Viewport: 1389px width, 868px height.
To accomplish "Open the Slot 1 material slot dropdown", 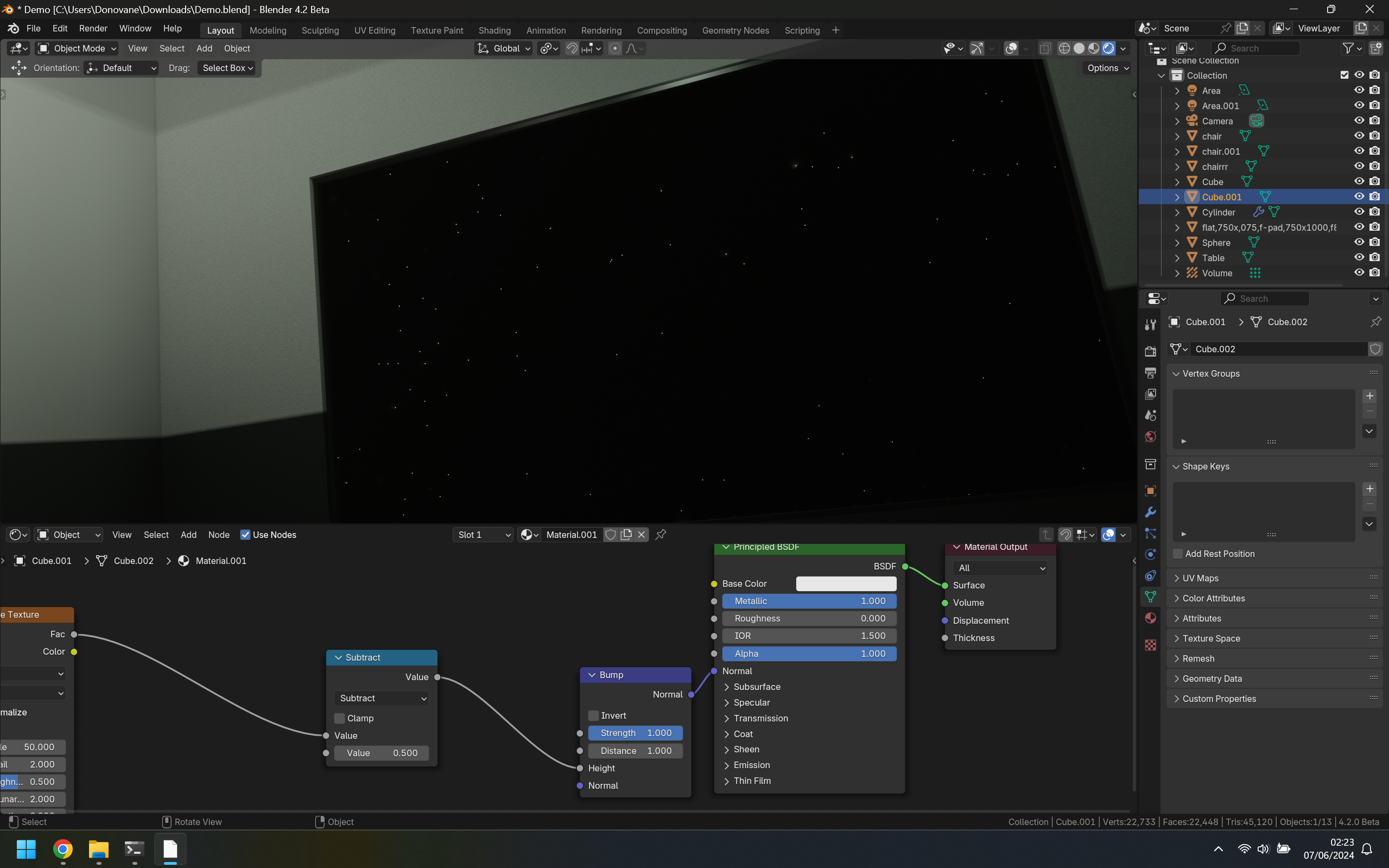I will (x=483, y=535).
